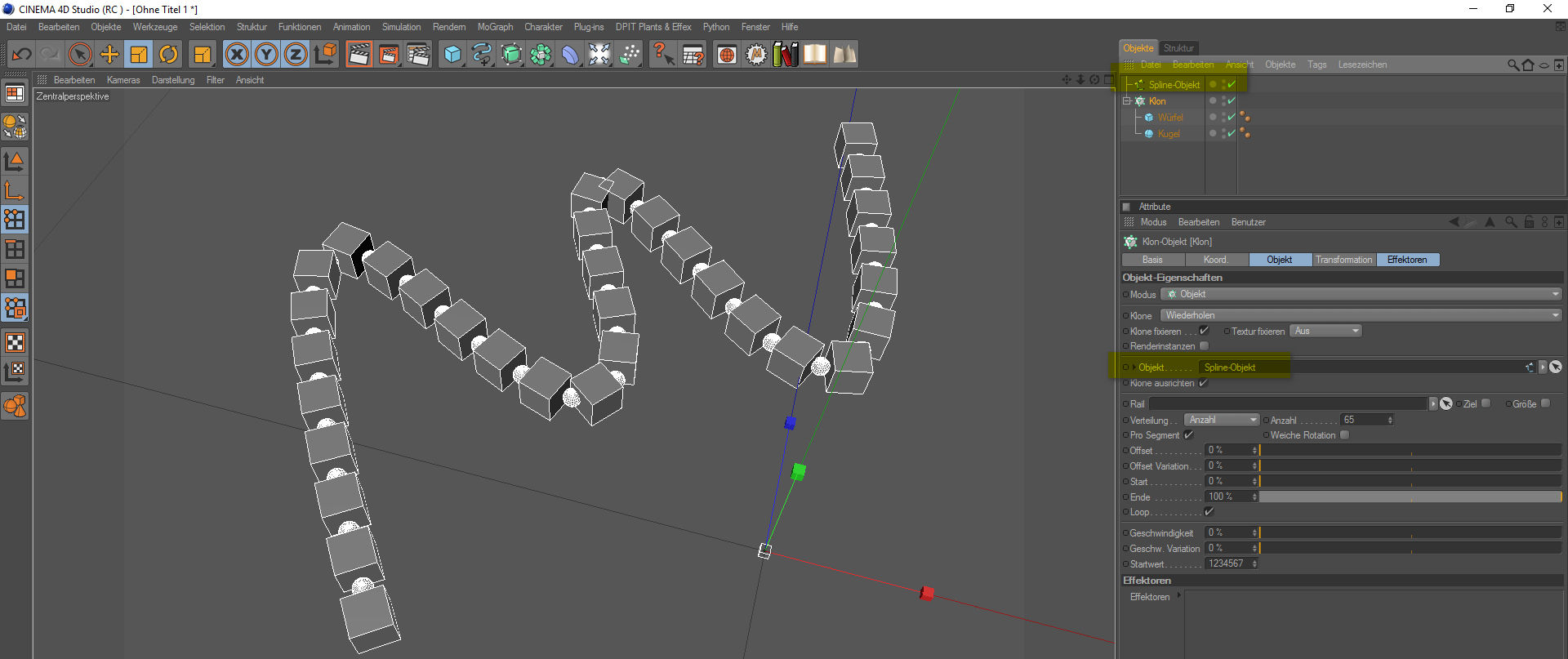Click pick-object arrow beside Spline-Objekt field
Screen dimensions: 1568x659
coord(1556,367)
